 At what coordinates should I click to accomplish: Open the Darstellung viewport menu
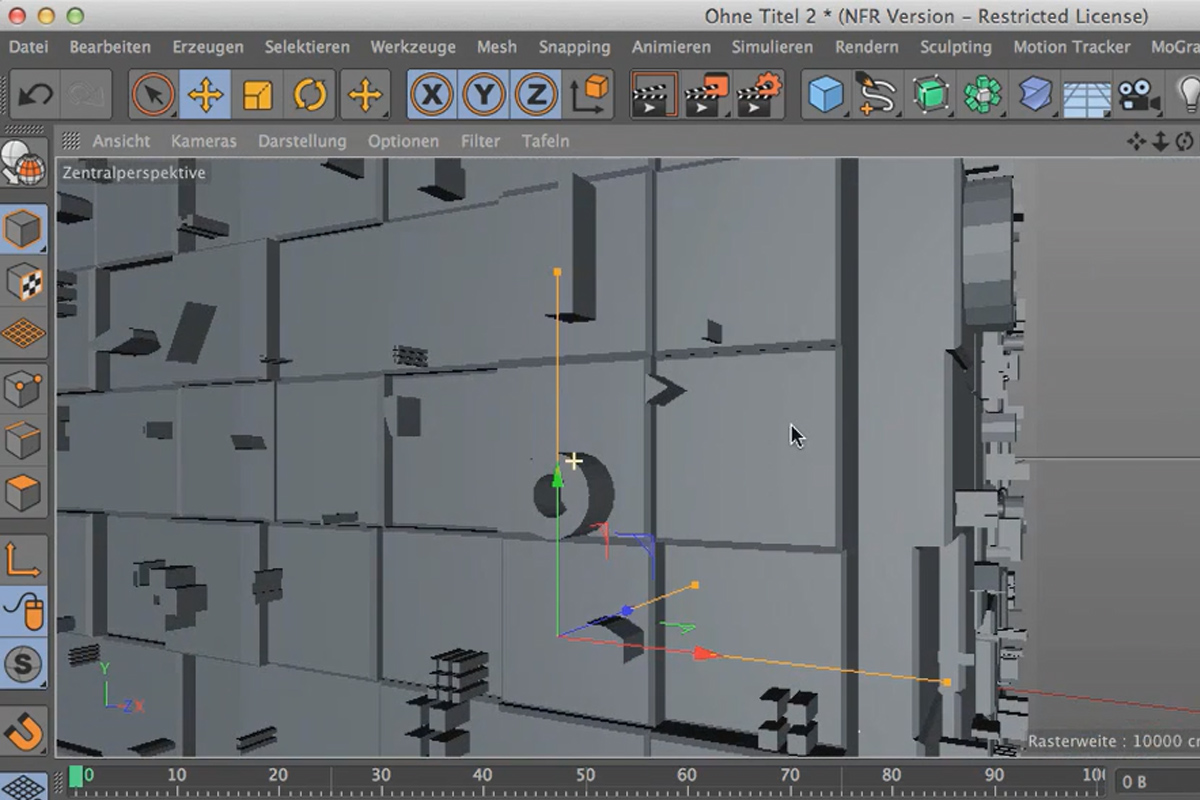point(302,141)
